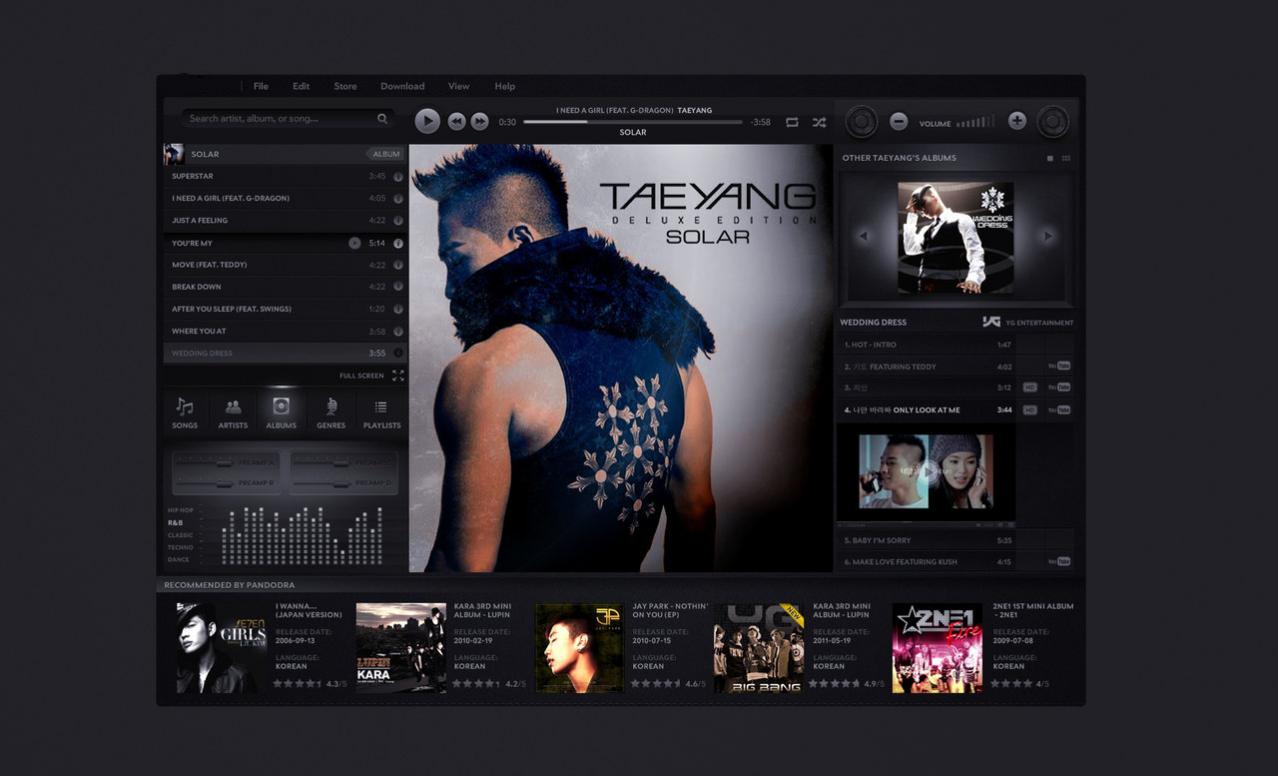Open YouTube icon for MAKE LOVE FEATURING KUSH
Image resolution: width=1278 pixels, height=776 pixels.
[x=1059, y=561]
